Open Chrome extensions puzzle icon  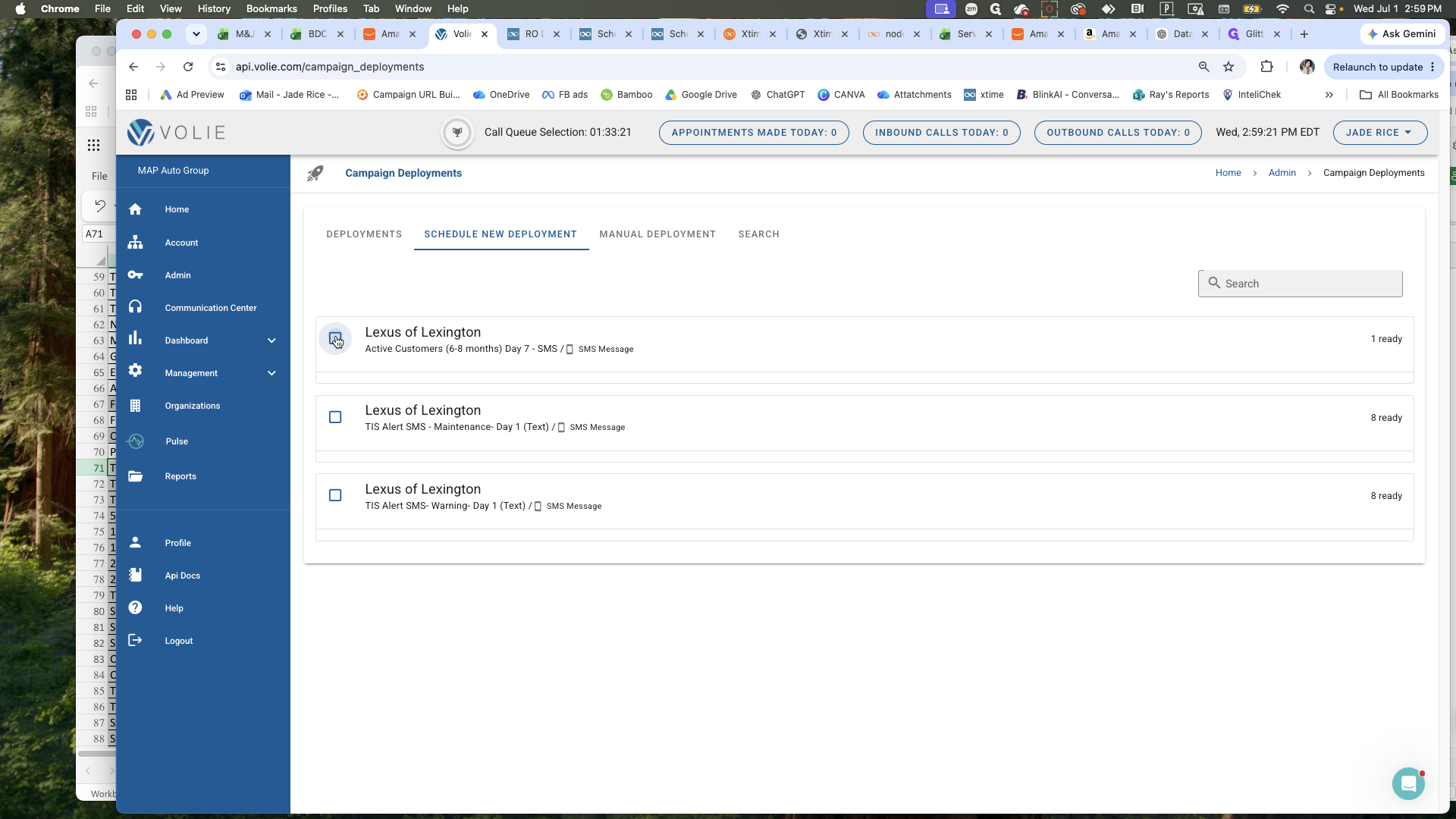pos(1266,67)
